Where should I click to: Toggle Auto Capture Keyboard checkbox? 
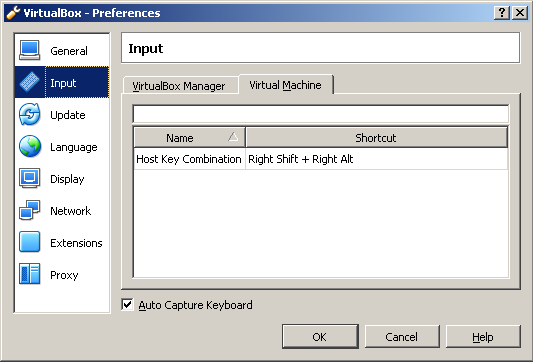(x=127, y=305)
